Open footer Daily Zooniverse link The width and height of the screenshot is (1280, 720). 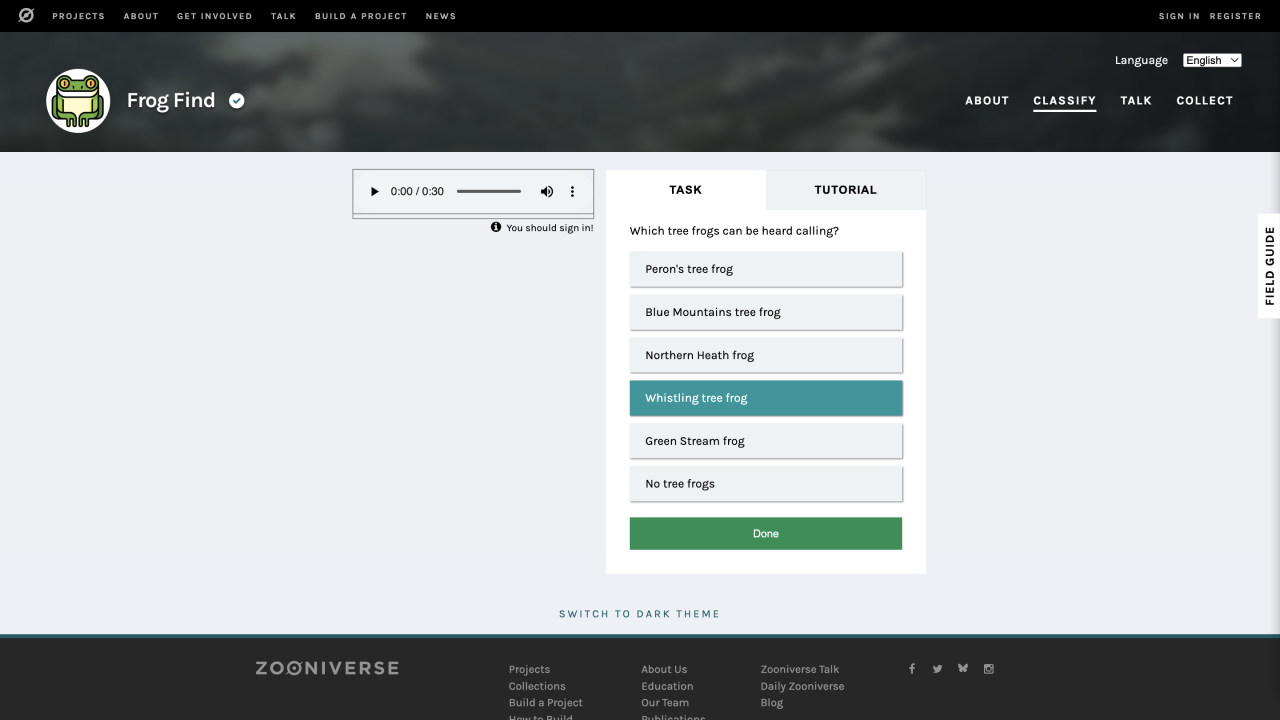click(802, 686)
